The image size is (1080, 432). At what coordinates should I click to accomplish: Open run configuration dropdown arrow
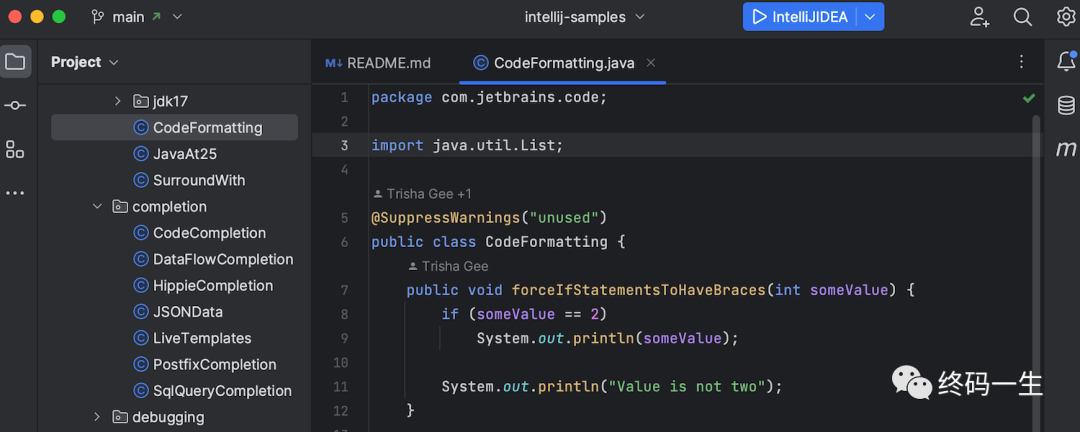pyautogui.click(x=870, y=17)
